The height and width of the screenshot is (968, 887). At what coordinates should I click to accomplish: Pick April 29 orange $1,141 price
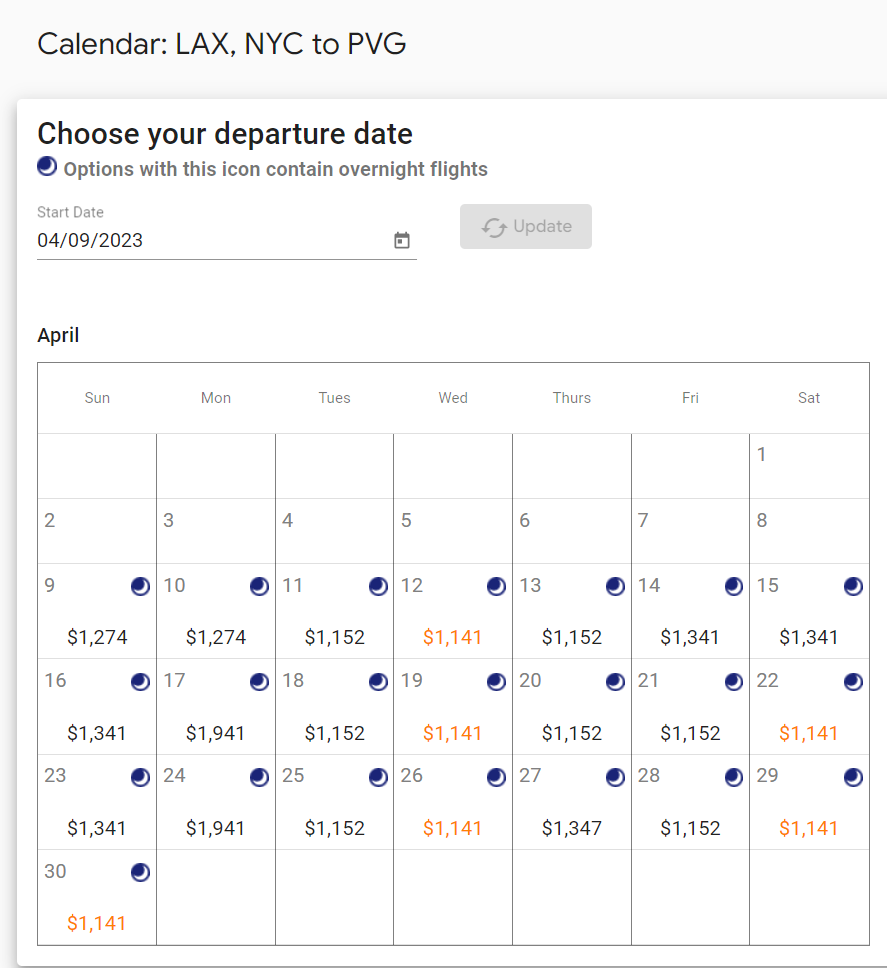[809, 828]
